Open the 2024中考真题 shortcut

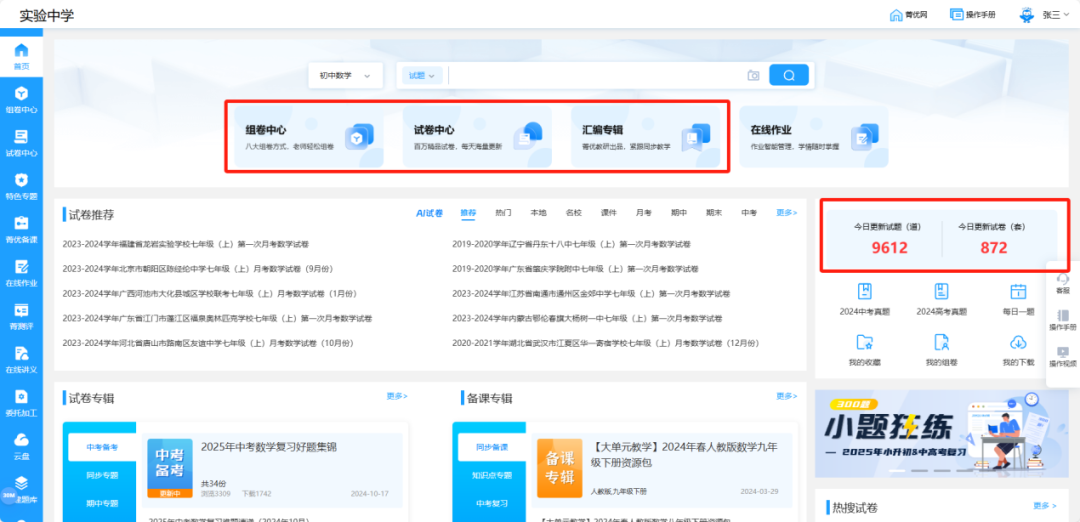[864, 300]
